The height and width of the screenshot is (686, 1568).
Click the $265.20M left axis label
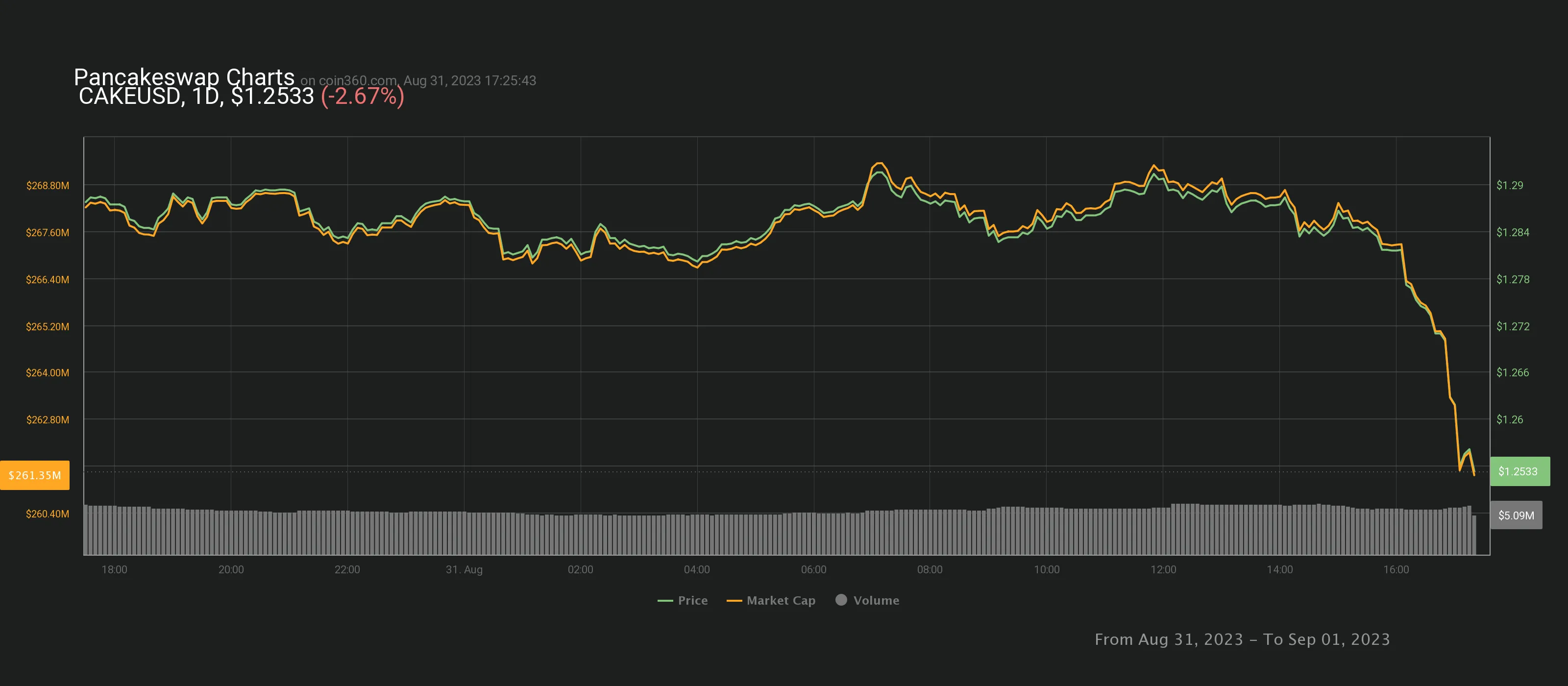click(x=48, y=326)
